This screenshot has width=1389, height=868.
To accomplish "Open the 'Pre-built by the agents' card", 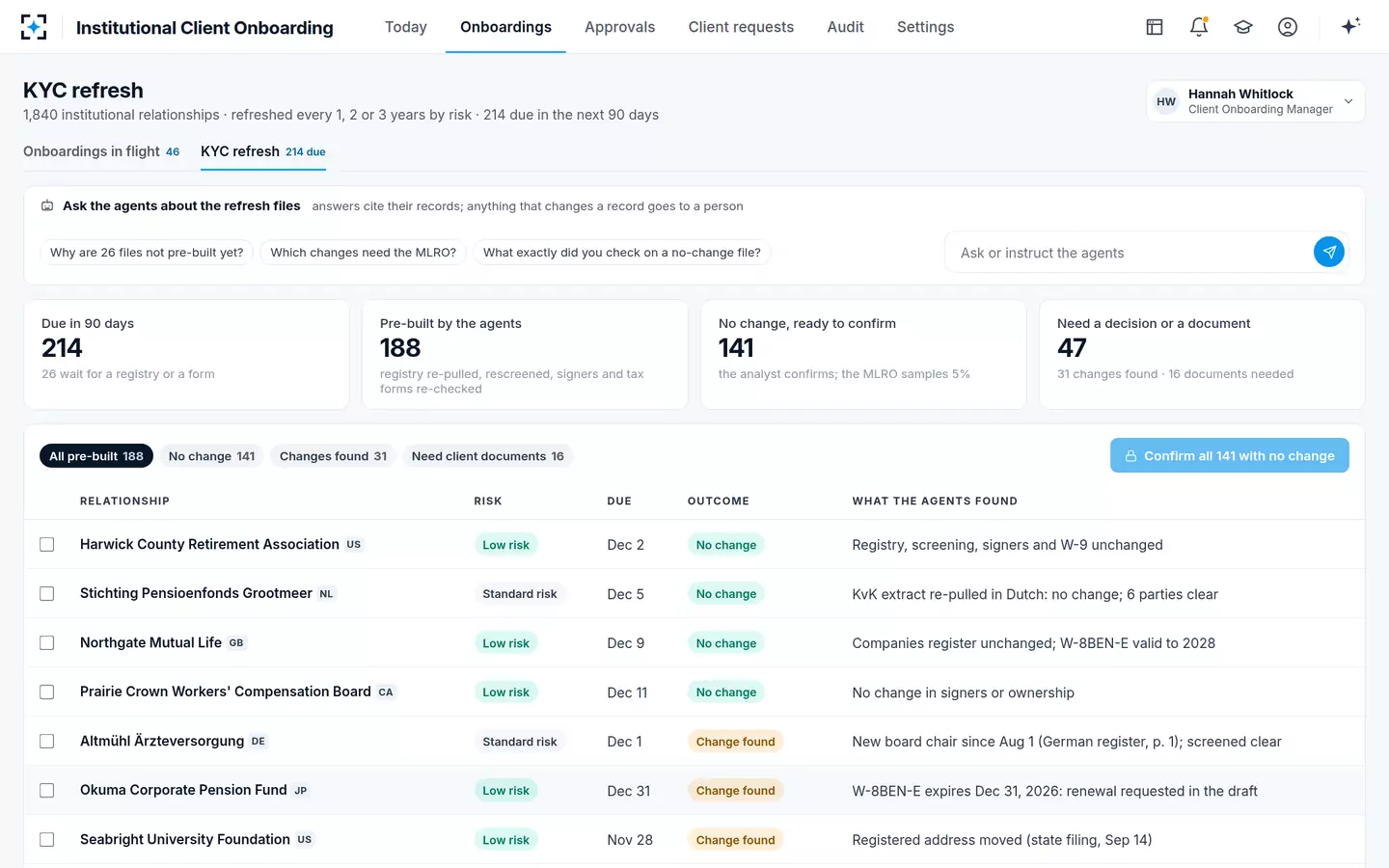I will [x=525, y=354].
